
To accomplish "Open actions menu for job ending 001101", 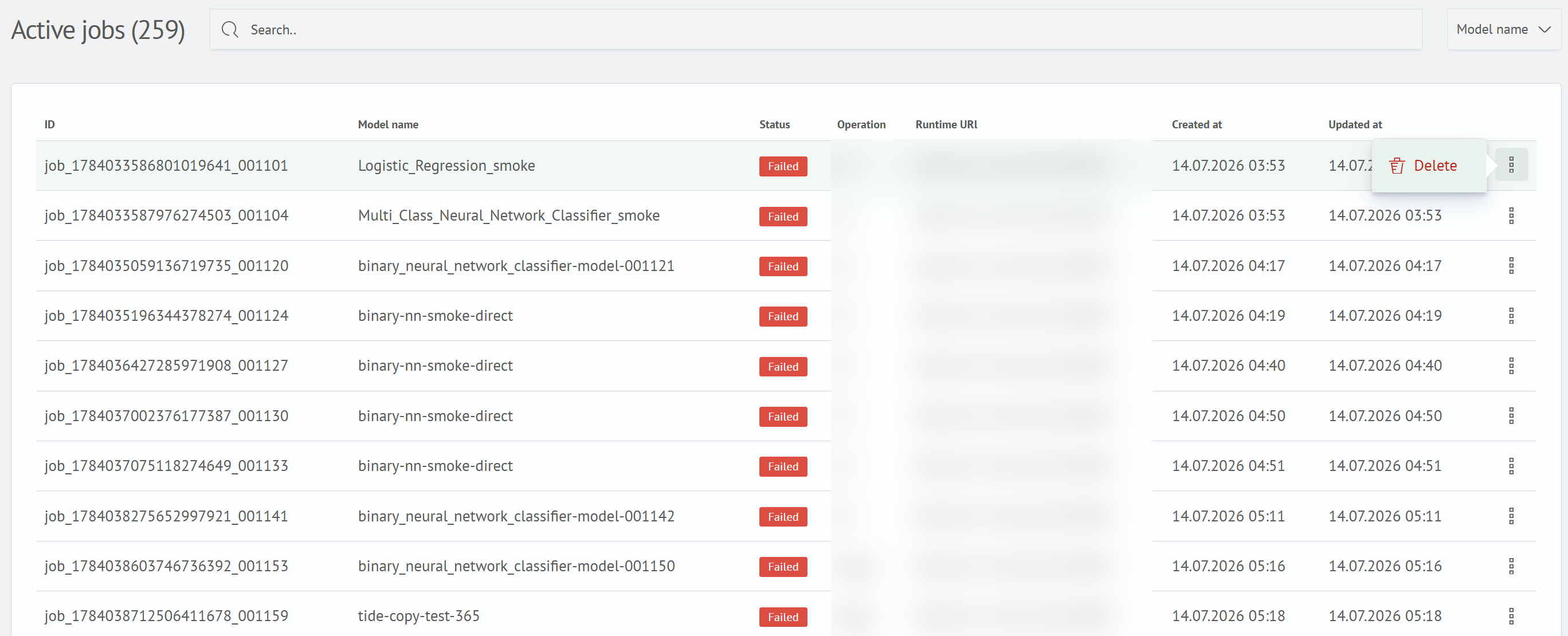I will (1511, 165).
